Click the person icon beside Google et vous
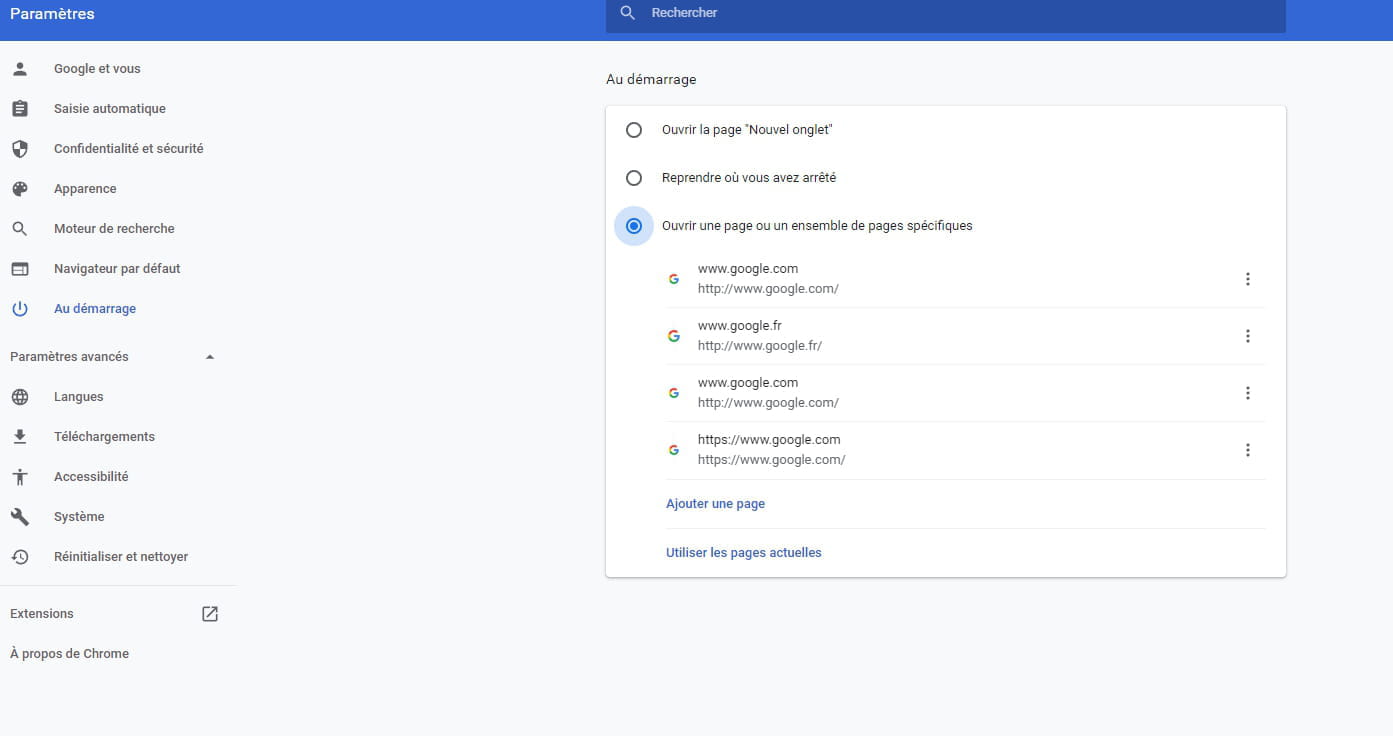The width and height of the screenshot is (1393, 736). [19, 69]
